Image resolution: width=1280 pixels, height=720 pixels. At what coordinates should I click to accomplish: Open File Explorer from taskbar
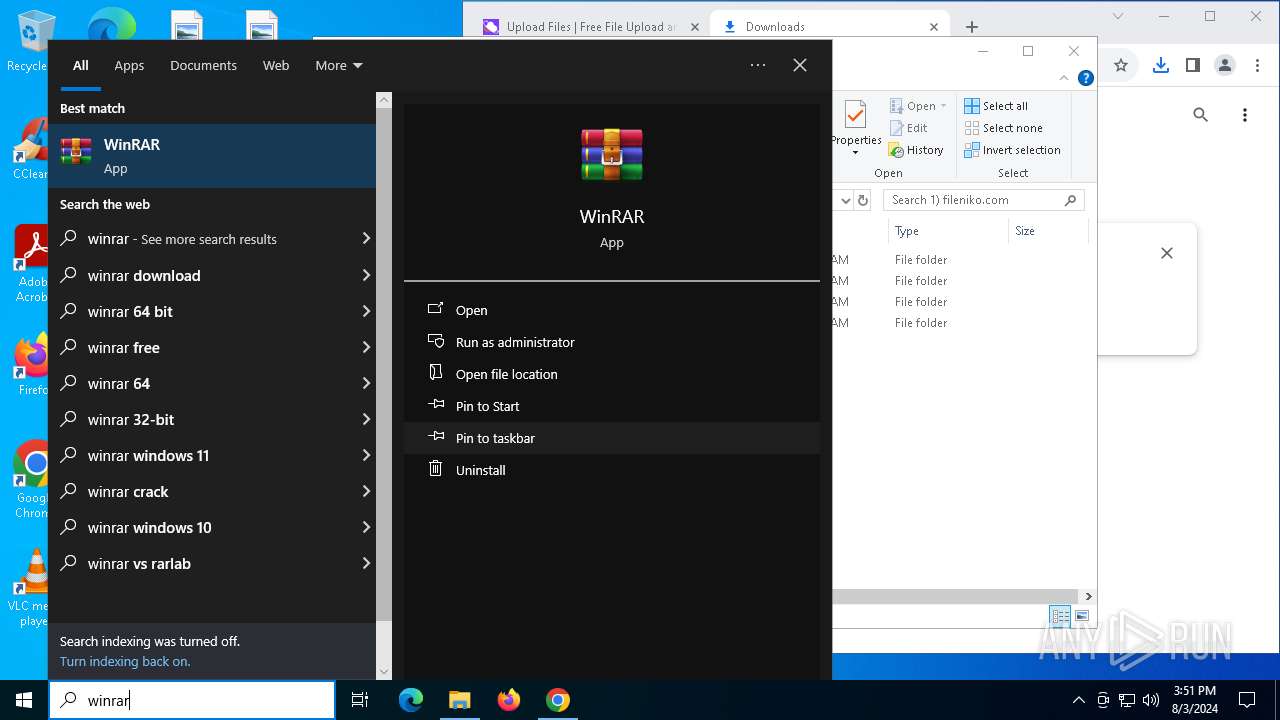pos(459,700)
